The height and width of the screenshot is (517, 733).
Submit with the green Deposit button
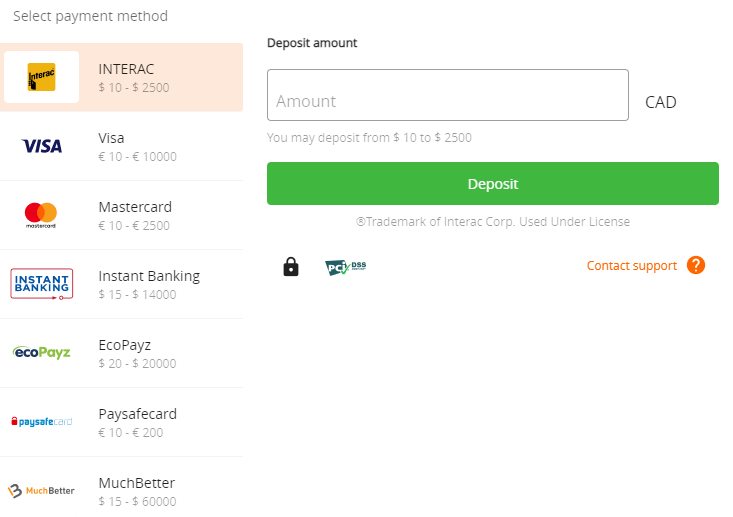(x=493, y=184)
